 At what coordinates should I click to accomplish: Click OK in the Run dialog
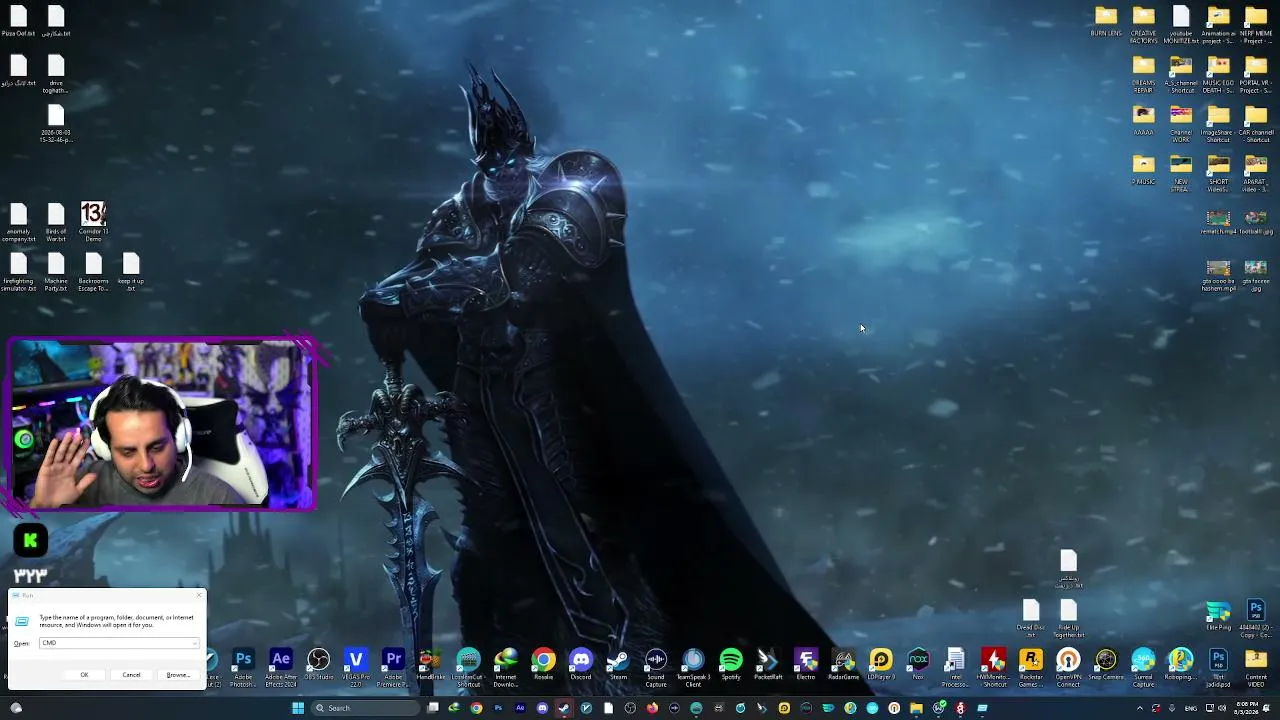84,675
